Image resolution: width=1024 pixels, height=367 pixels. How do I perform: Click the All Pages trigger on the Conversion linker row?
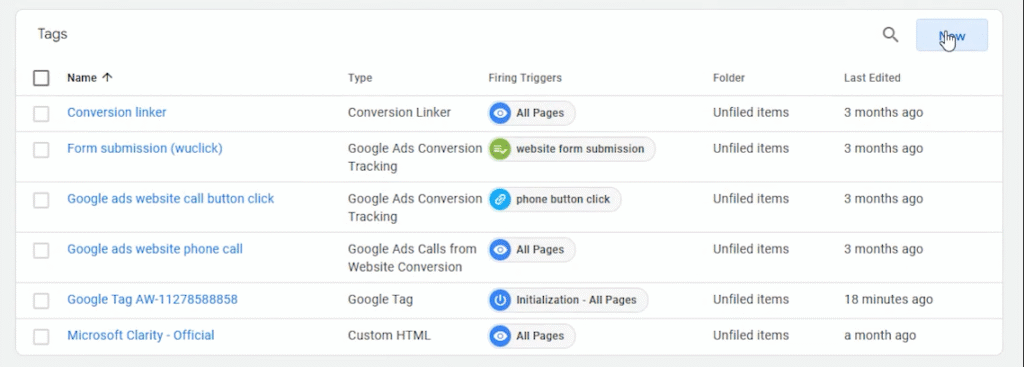click(x=532, y=113)
